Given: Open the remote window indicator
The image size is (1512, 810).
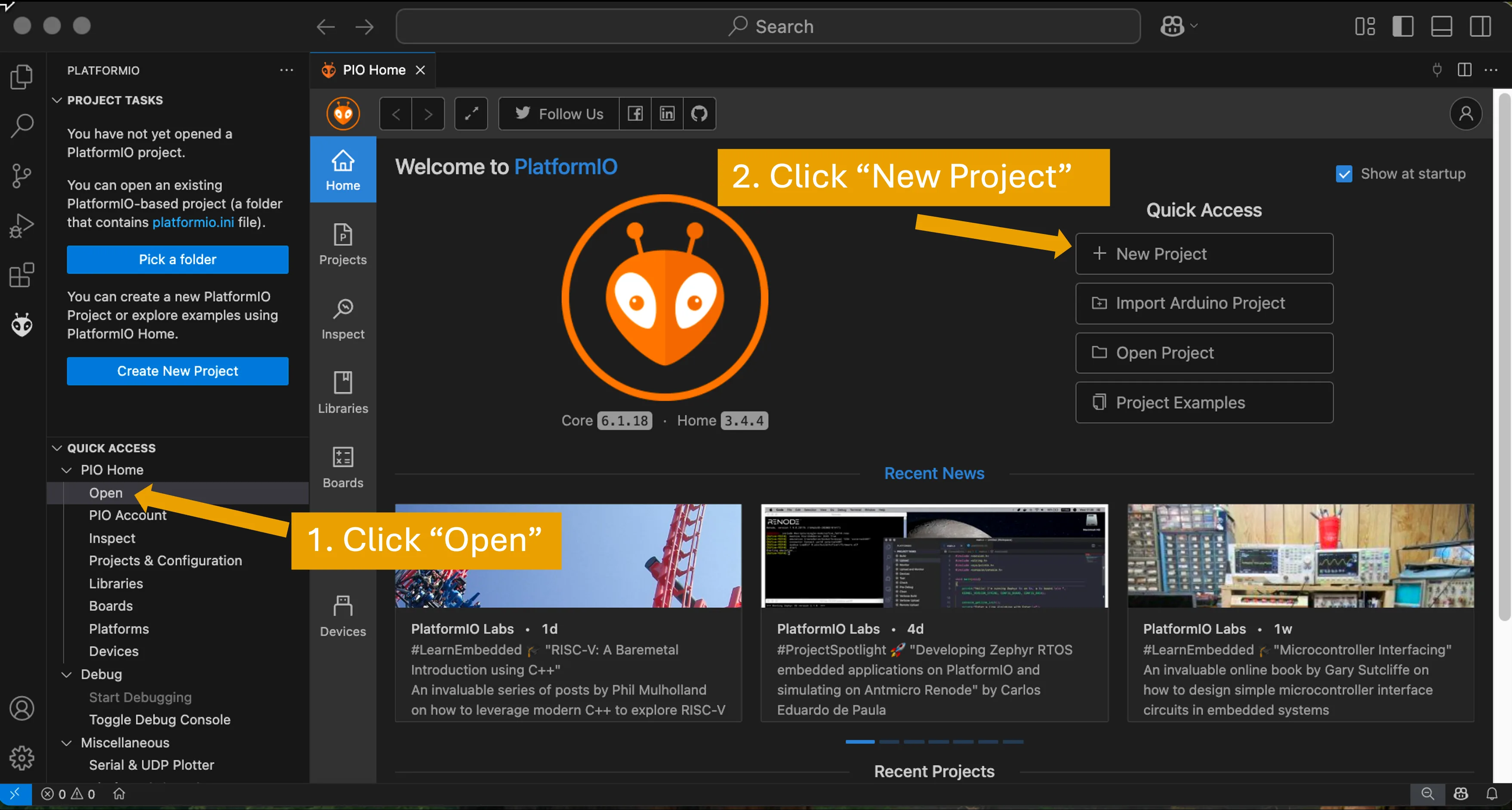Looking at the screenshot, I should pos(15,794).
